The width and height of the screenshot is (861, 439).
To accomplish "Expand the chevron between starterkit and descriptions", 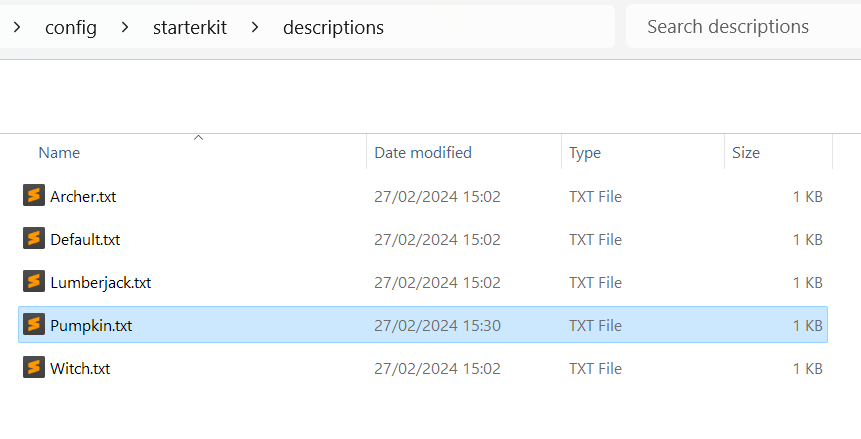I will pos(255,27).
